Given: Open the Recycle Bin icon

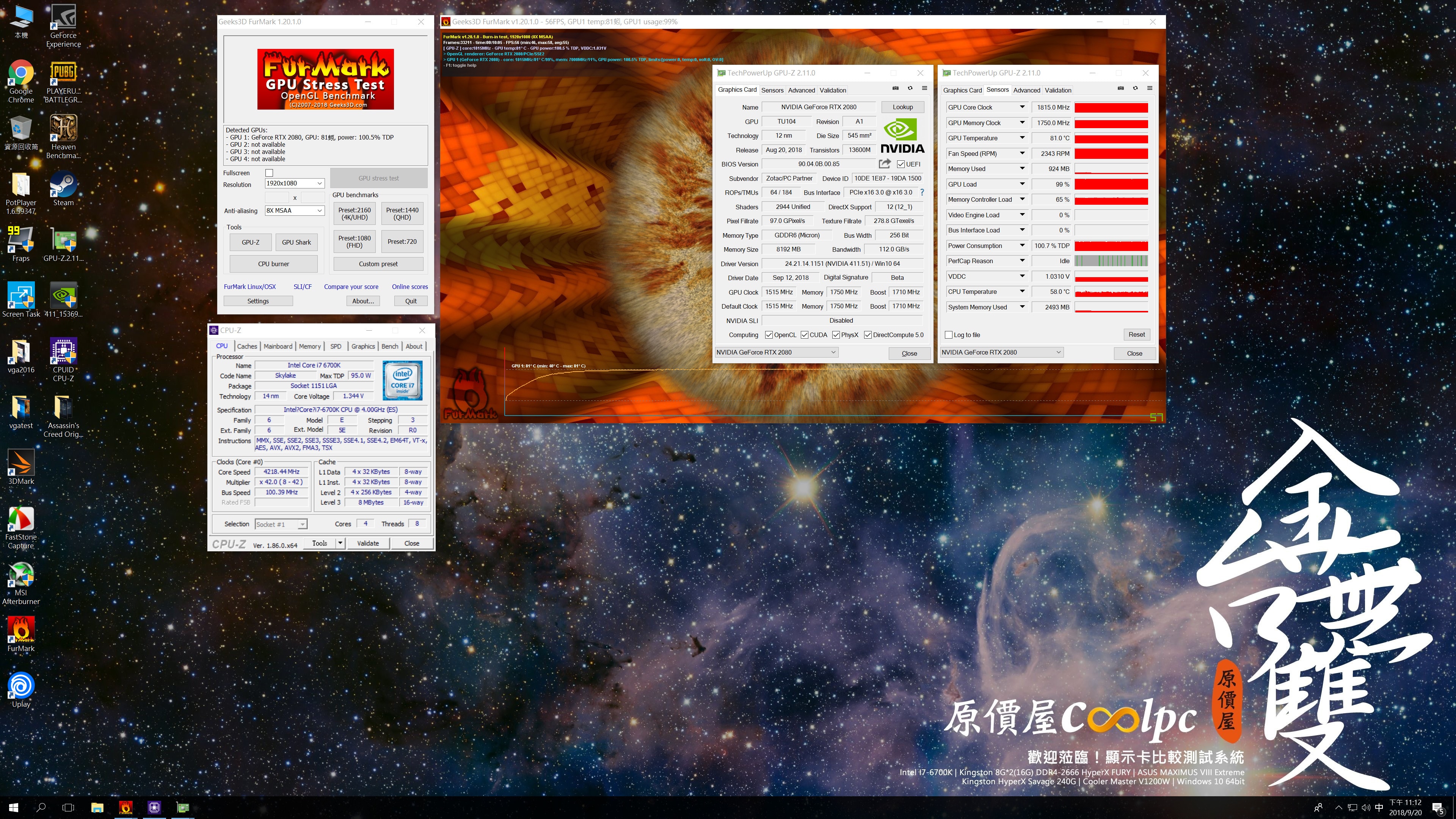Looking at the screenshot, I should tap(21, 132).
